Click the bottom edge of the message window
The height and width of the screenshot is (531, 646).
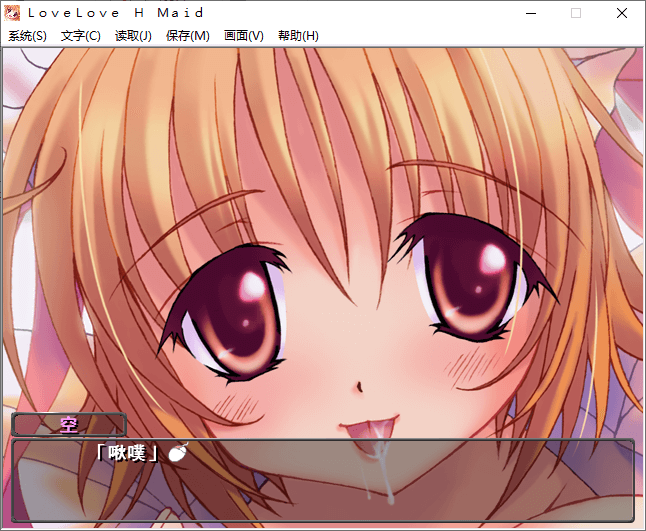coord(322,519)
